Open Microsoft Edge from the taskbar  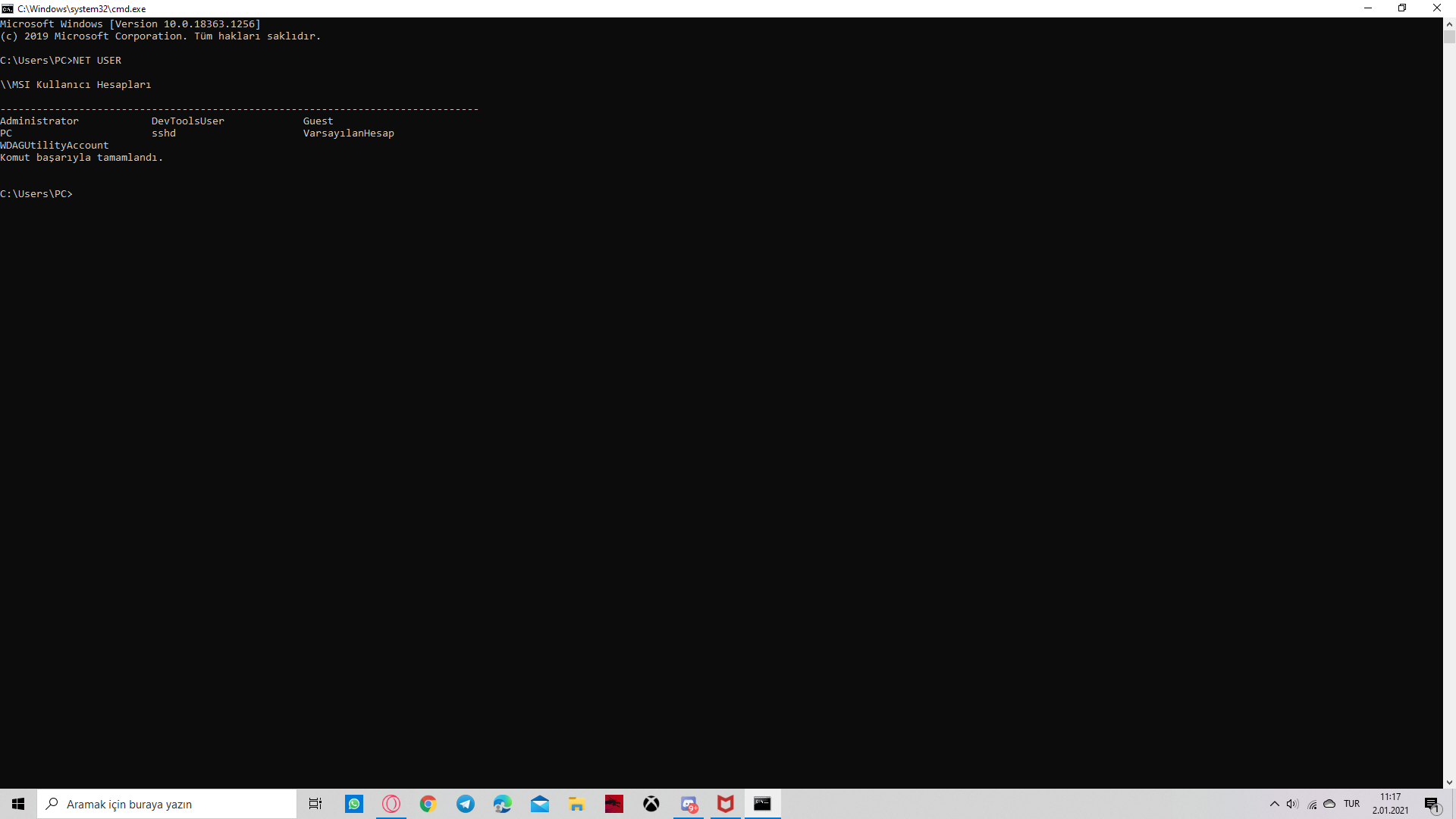pyautogui.click(x=503, y=804)
